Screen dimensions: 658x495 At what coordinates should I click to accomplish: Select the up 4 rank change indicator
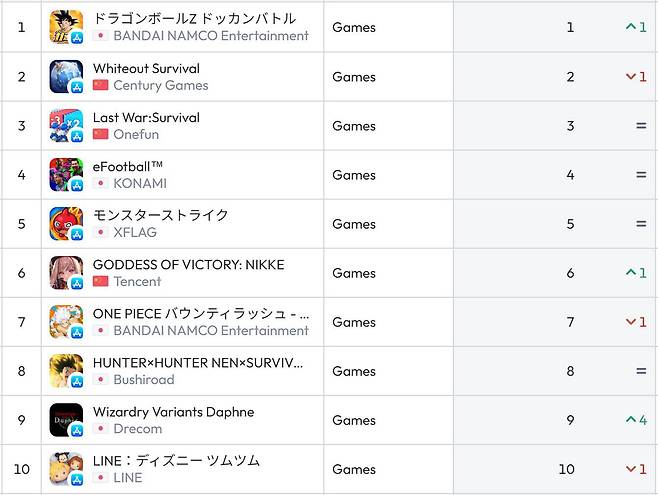[636, 420]
